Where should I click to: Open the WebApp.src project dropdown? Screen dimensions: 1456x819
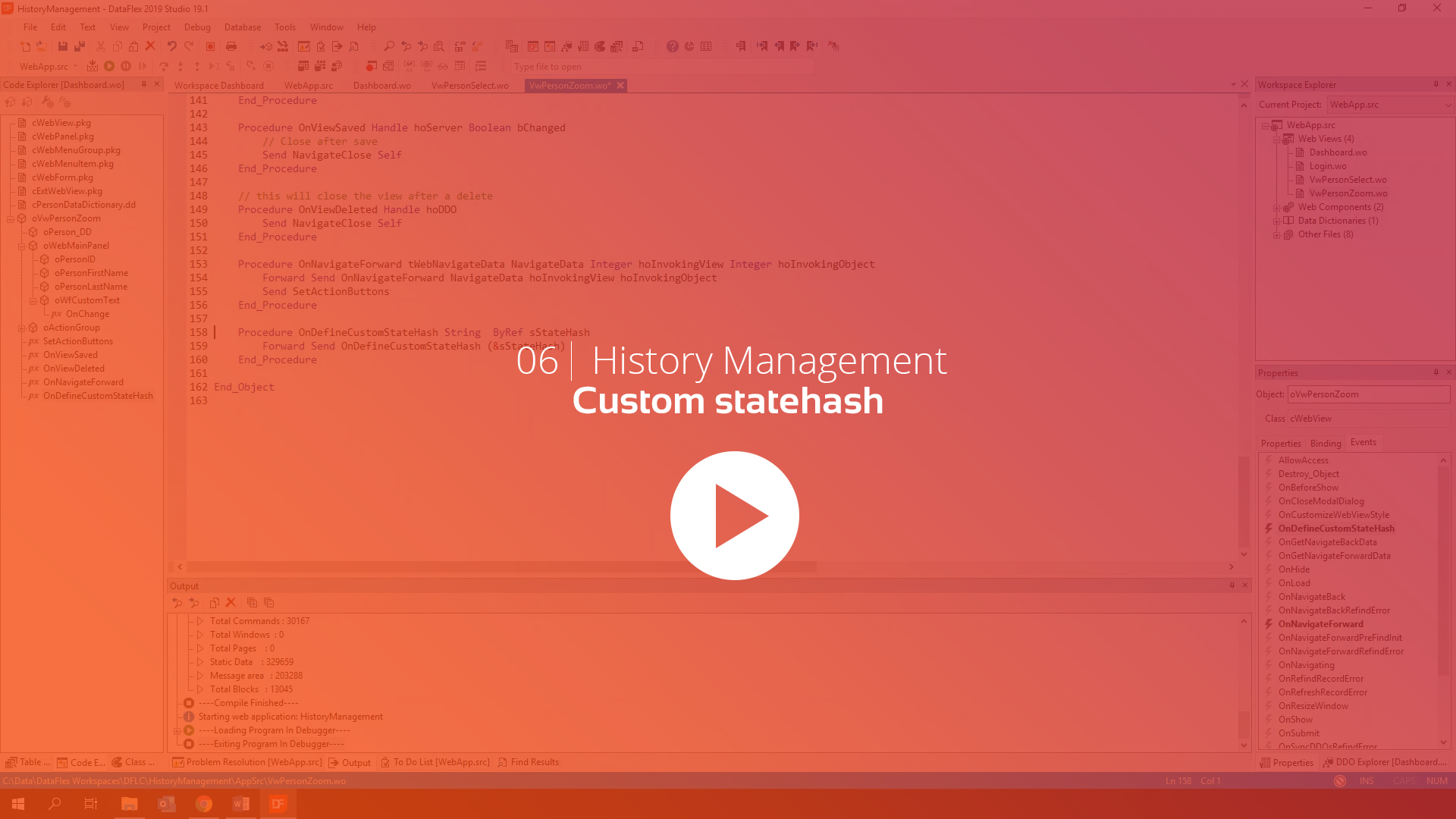tap(75, 66)
